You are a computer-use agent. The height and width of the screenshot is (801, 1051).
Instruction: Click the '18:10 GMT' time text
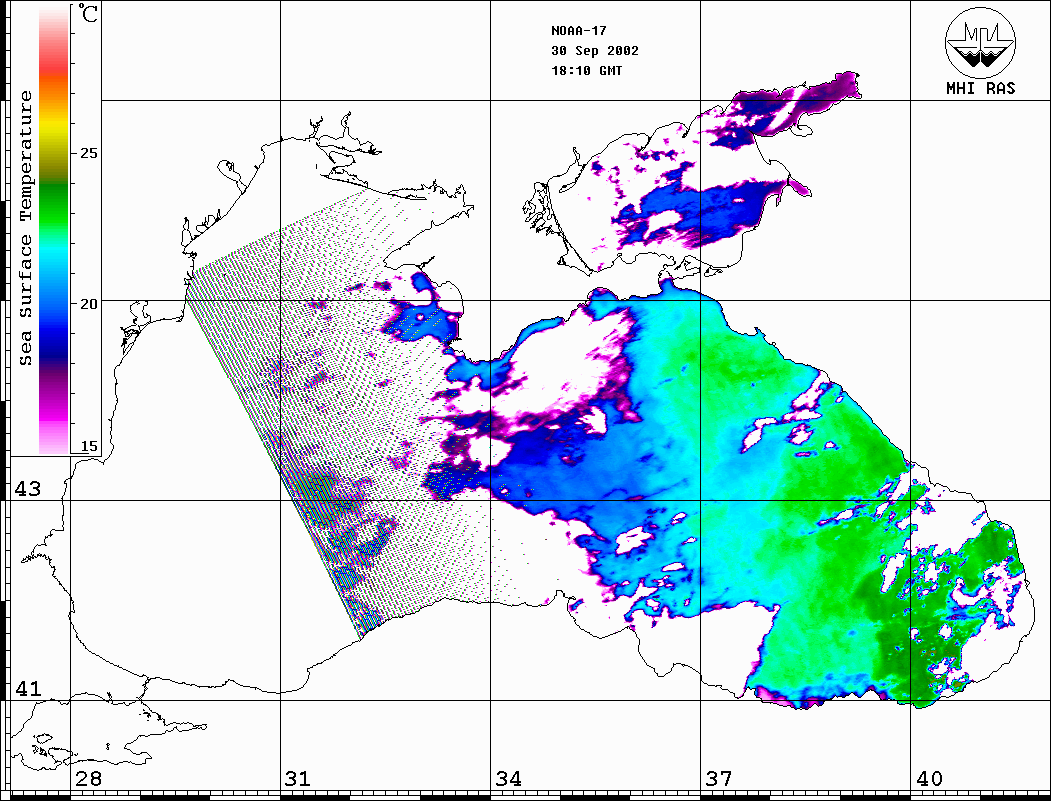tap(586, 70)
